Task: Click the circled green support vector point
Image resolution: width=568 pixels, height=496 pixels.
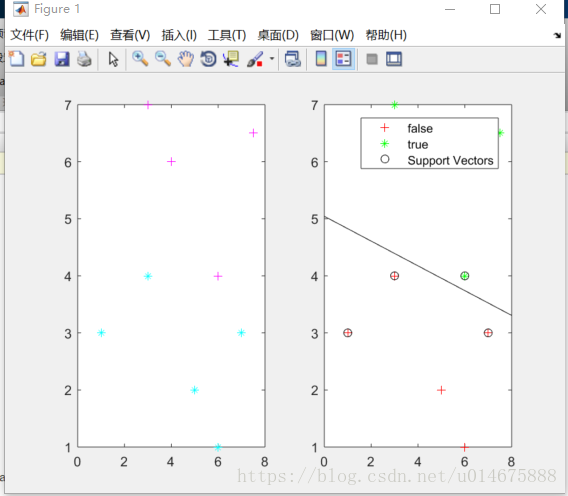Action: click(x=464, y=276)
